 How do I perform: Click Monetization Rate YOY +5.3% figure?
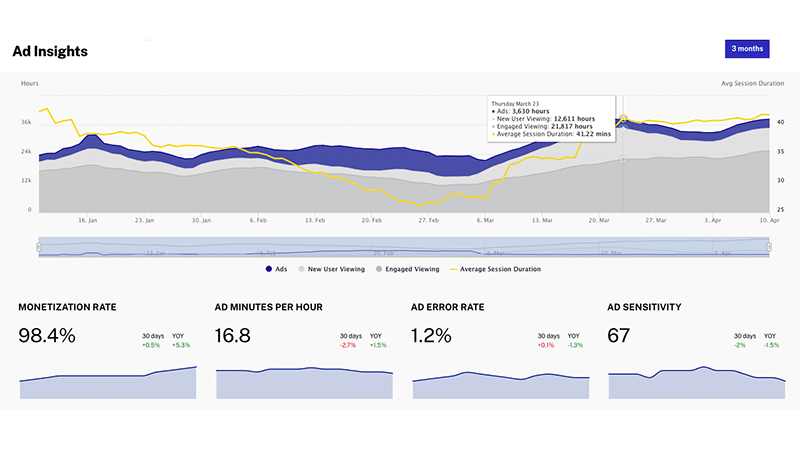pos(180,345)
